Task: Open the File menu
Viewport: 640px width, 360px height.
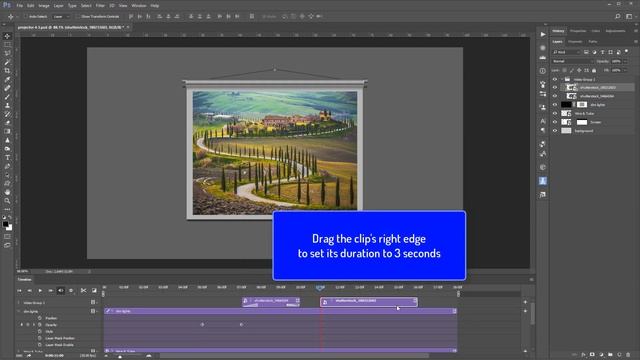Action: click(x=19, y=6)
